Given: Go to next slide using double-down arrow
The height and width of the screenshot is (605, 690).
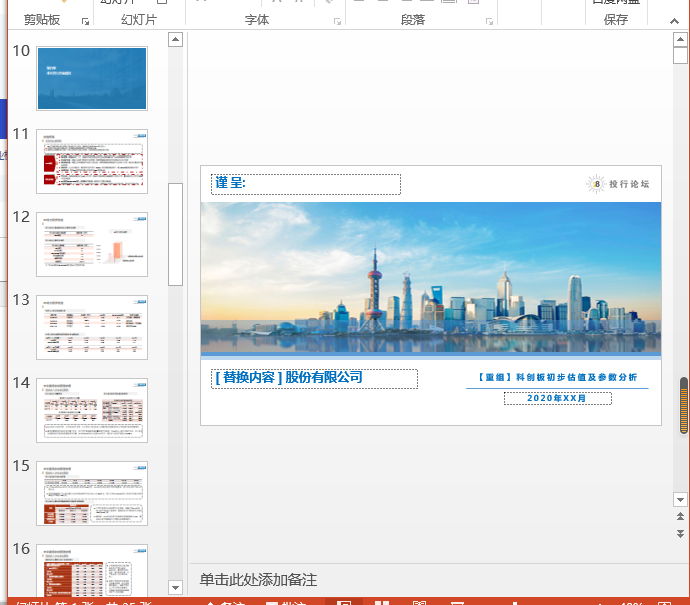Looking at the screenshot, I should [680, 534].
